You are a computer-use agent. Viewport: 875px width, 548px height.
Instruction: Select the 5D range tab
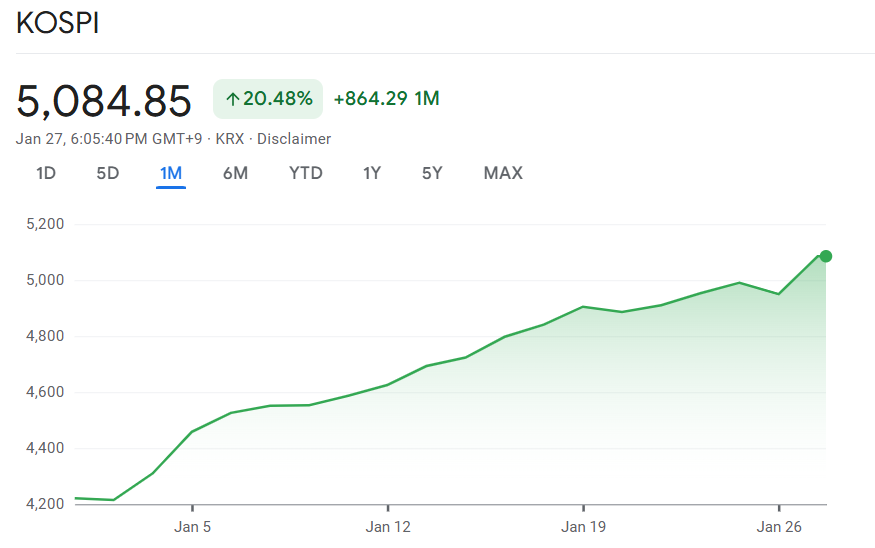108,173
